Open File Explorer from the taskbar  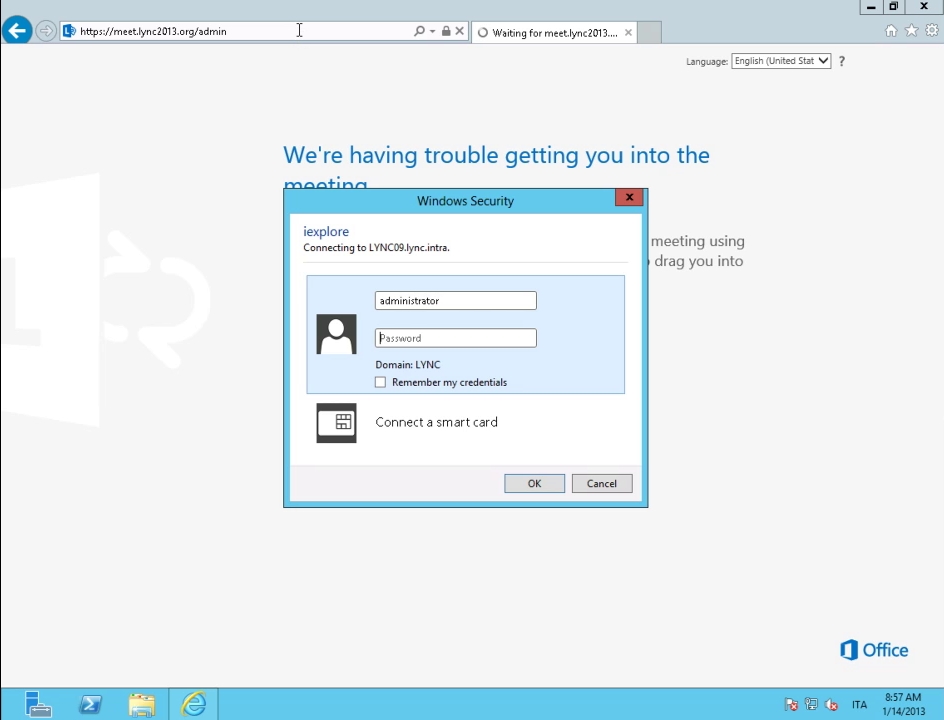(142, 704)
